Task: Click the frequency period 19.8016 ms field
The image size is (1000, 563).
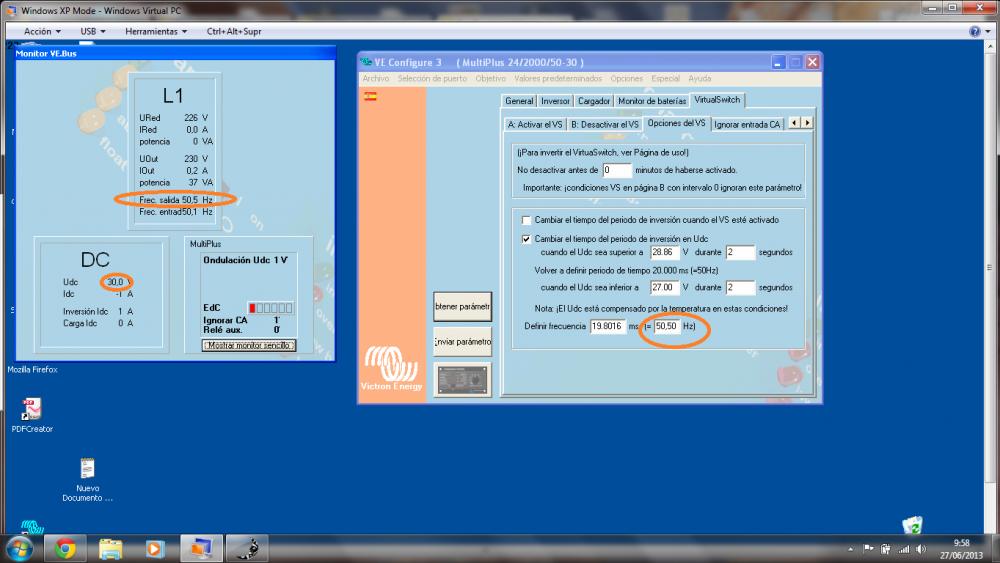Action: 608,326
